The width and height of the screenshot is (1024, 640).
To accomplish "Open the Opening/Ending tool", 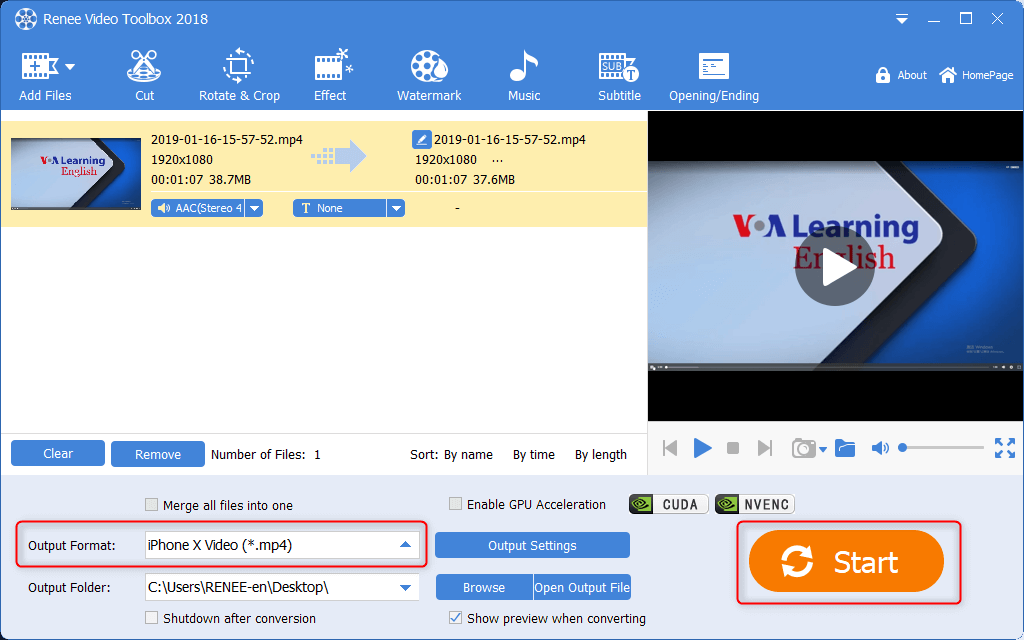I will pos(713,76).
